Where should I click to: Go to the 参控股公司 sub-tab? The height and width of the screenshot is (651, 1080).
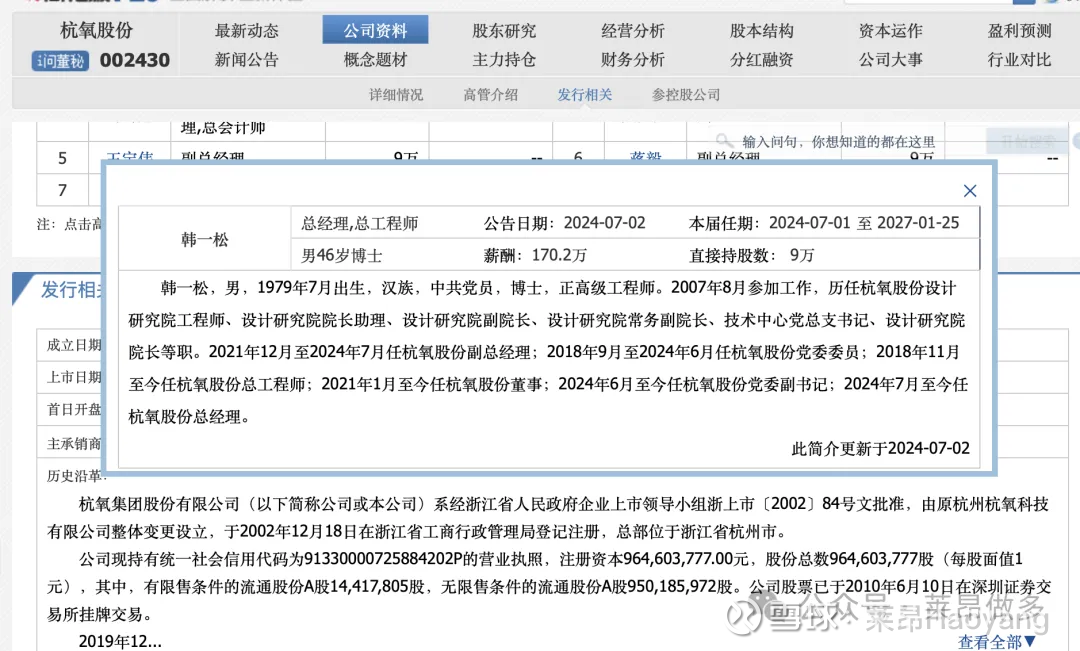(686, 94)
